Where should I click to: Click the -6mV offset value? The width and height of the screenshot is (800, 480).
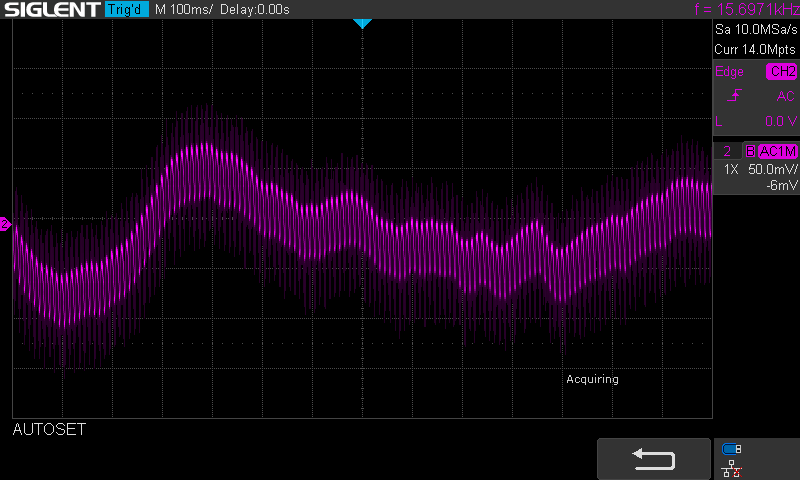[781, 185]
